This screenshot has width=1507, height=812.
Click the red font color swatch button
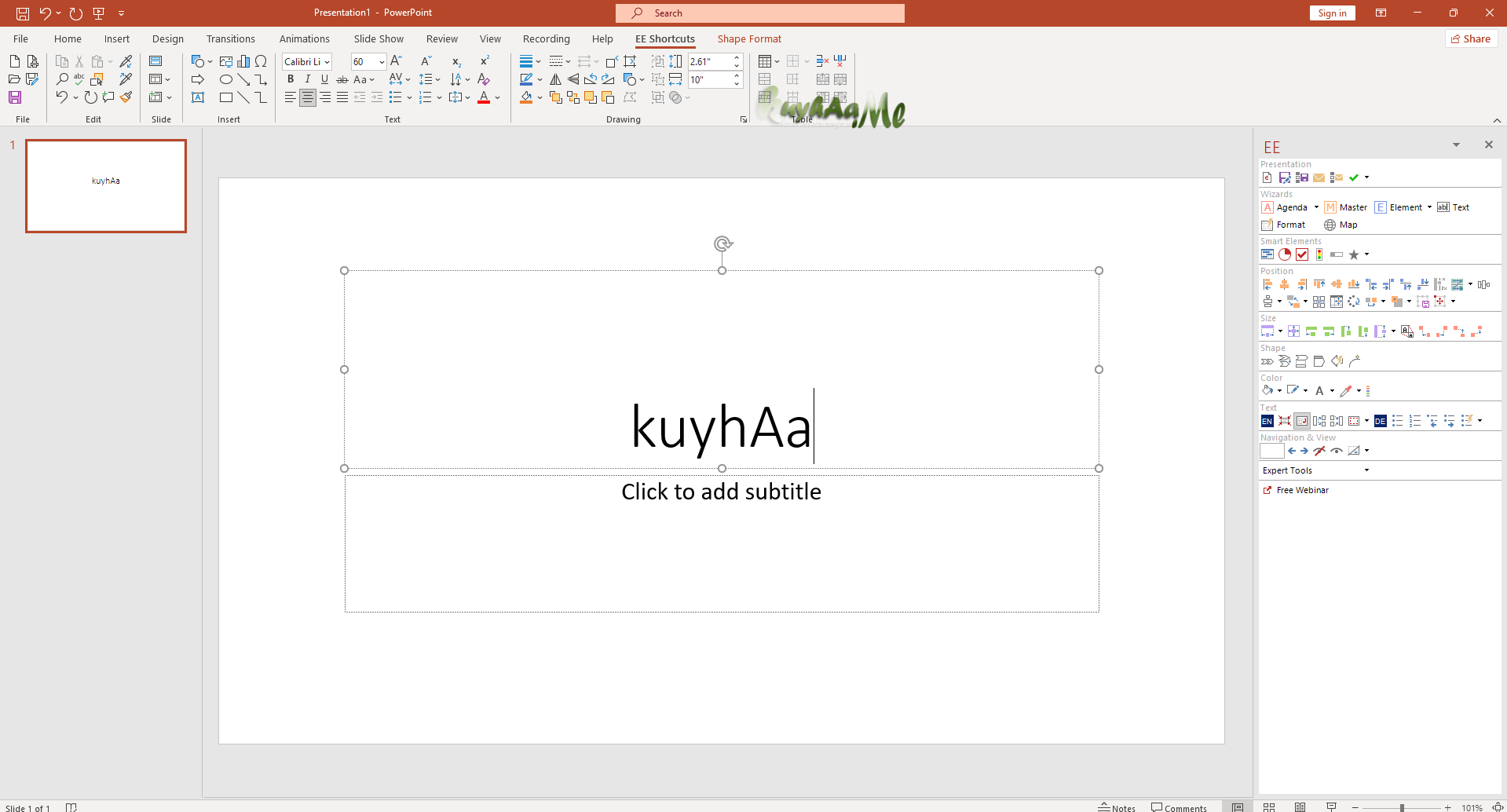484,98
